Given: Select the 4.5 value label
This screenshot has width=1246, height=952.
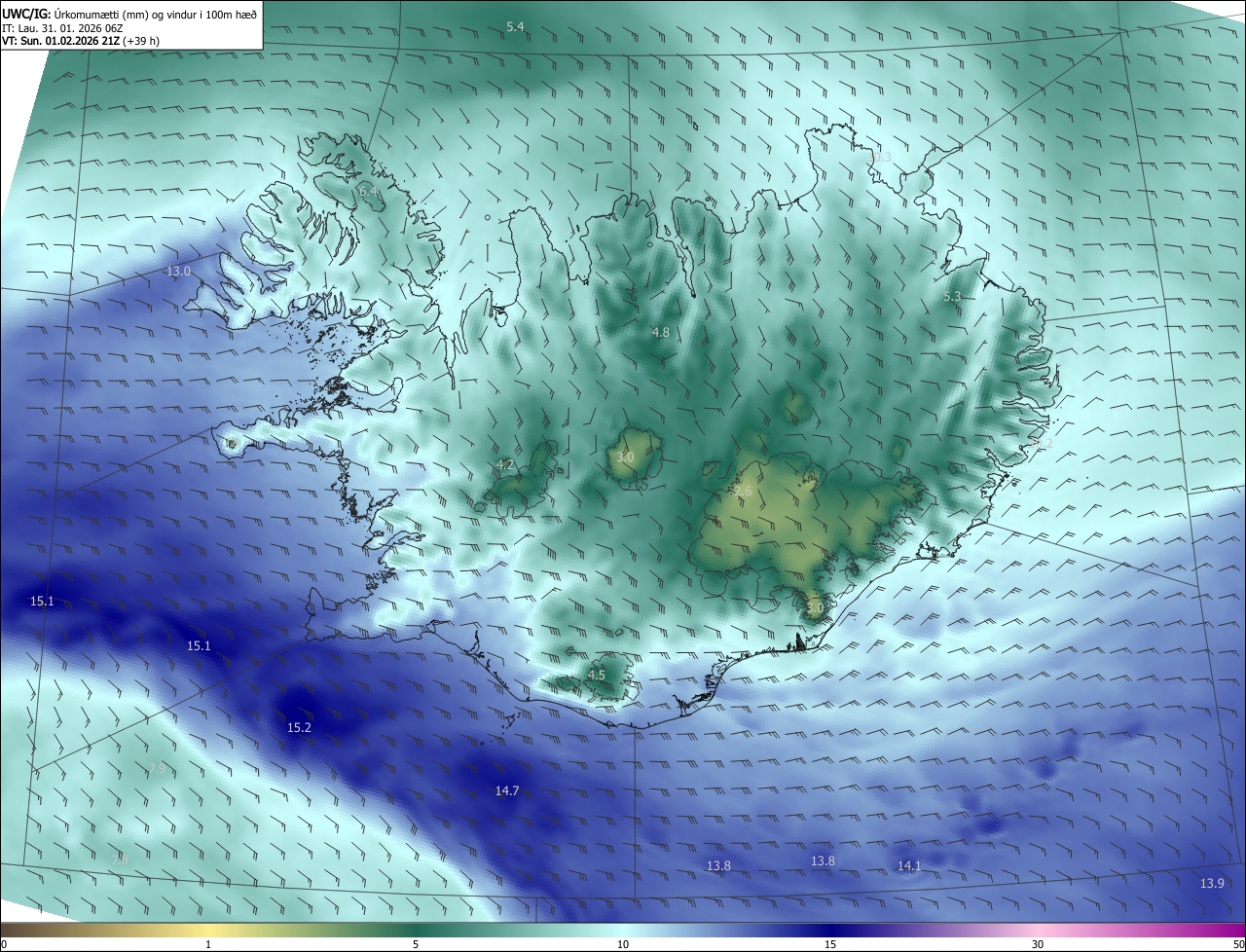Looking at the screenshot, I should [x=596, y=675].
